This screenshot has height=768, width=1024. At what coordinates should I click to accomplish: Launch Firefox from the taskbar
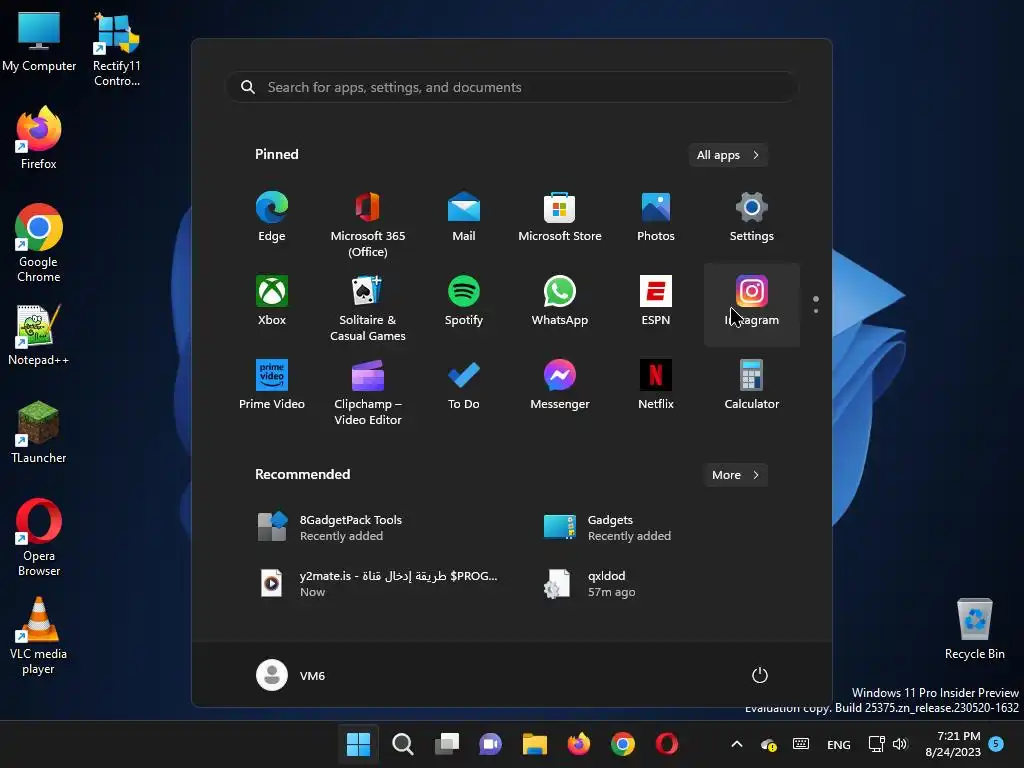point(579,744)
